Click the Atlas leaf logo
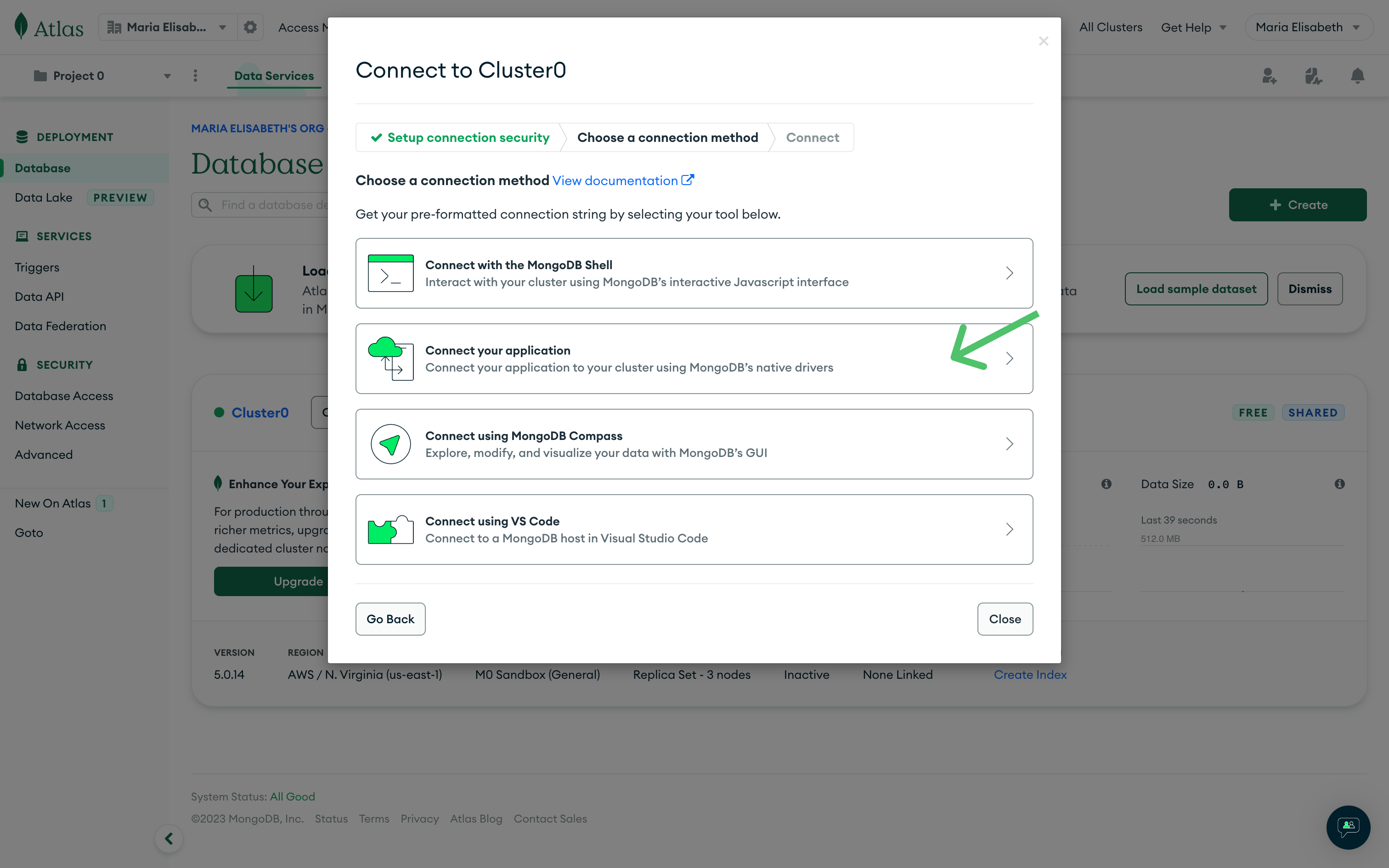The height and width of the screenshot is (868, 1389). pyautogui.click(x=21, y=27)
